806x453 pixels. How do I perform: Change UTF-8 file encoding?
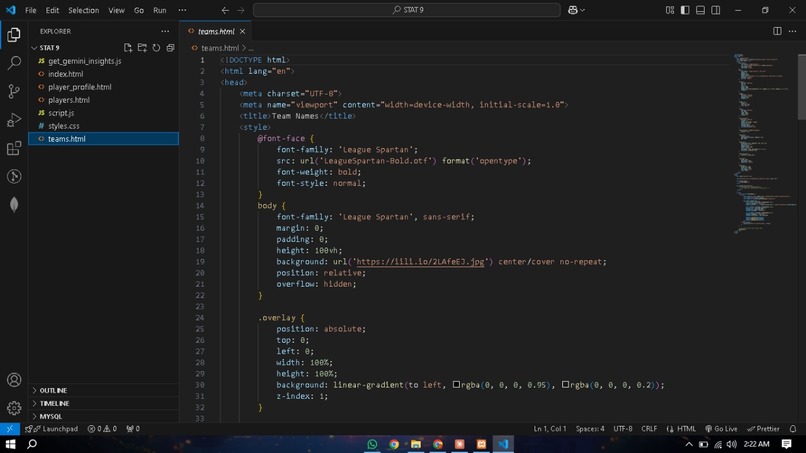click(622, 428)
